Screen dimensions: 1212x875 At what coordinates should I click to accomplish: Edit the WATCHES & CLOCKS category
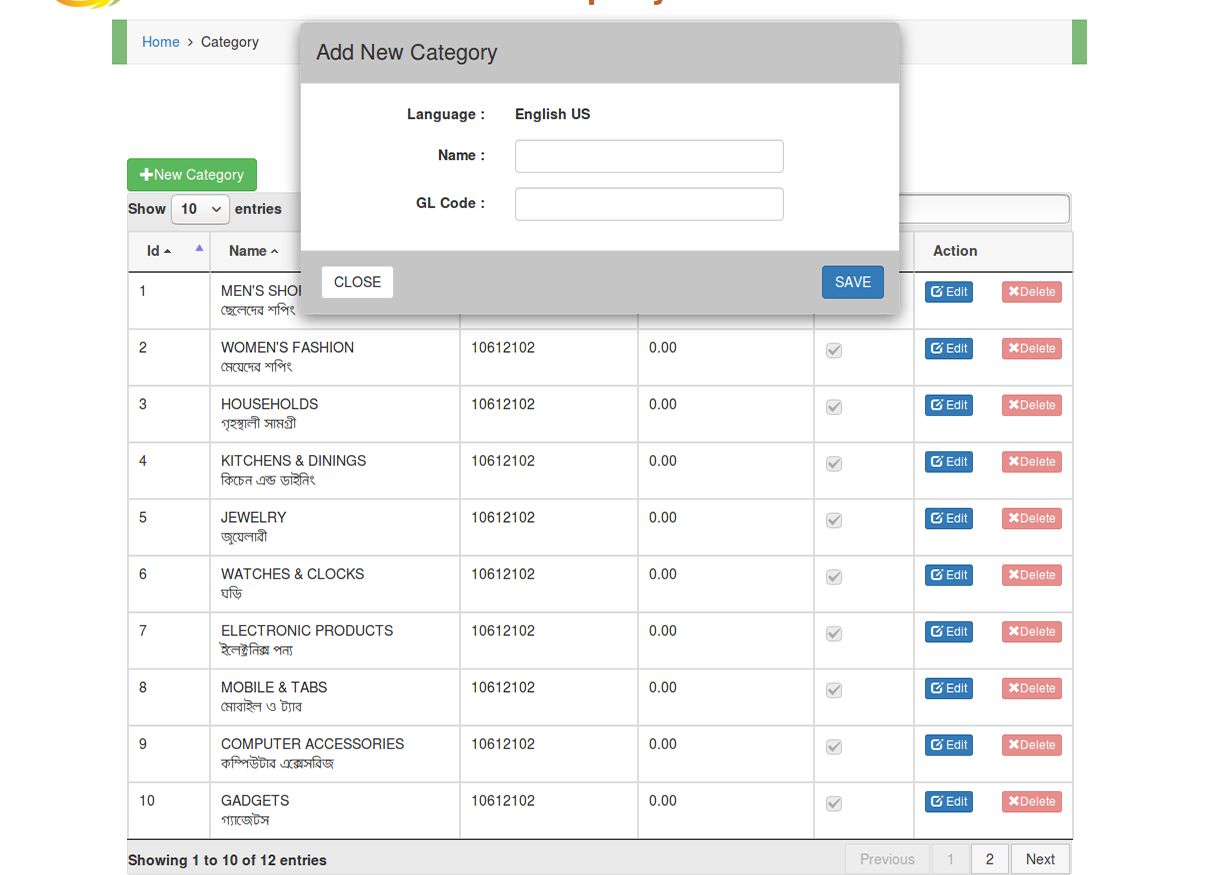click(x=948, y=575)
